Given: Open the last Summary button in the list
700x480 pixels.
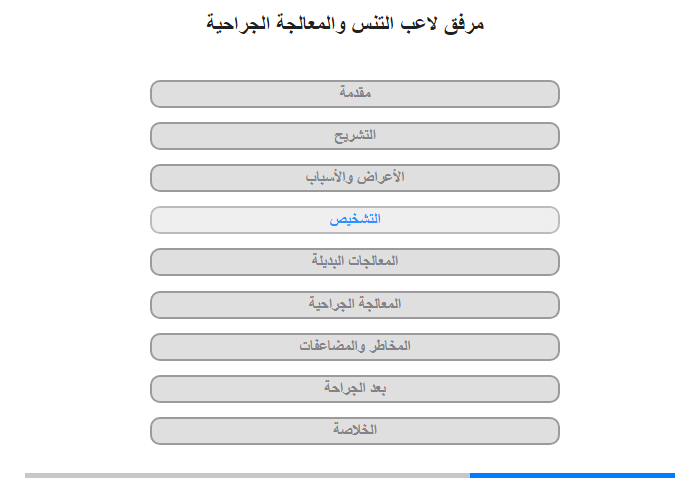Looking at the screenshot, I should [x=355, y=430].
